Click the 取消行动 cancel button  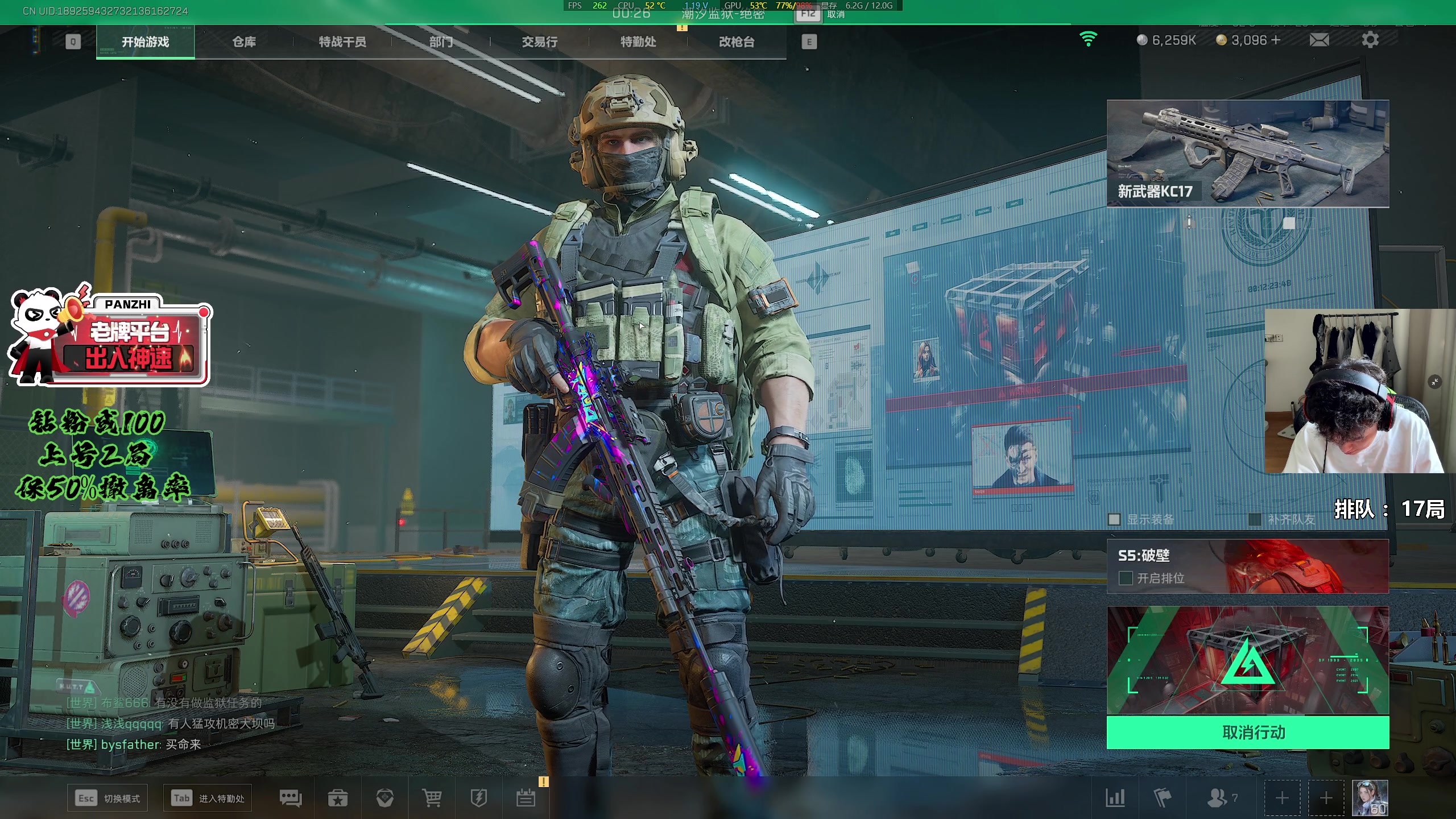[x=1248, y=733]
